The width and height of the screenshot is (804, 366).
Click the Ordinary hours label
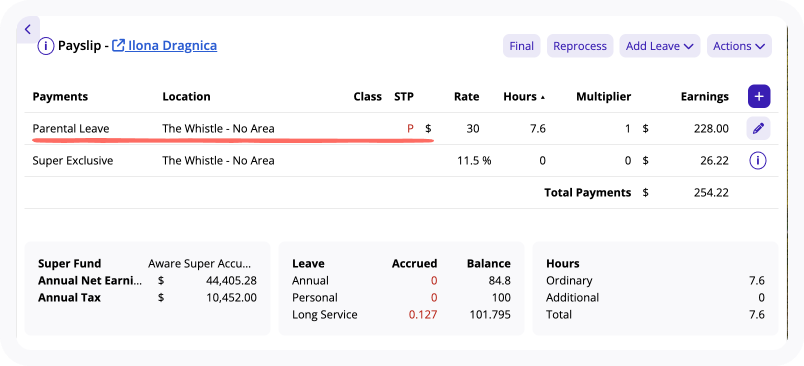(569, 281)
